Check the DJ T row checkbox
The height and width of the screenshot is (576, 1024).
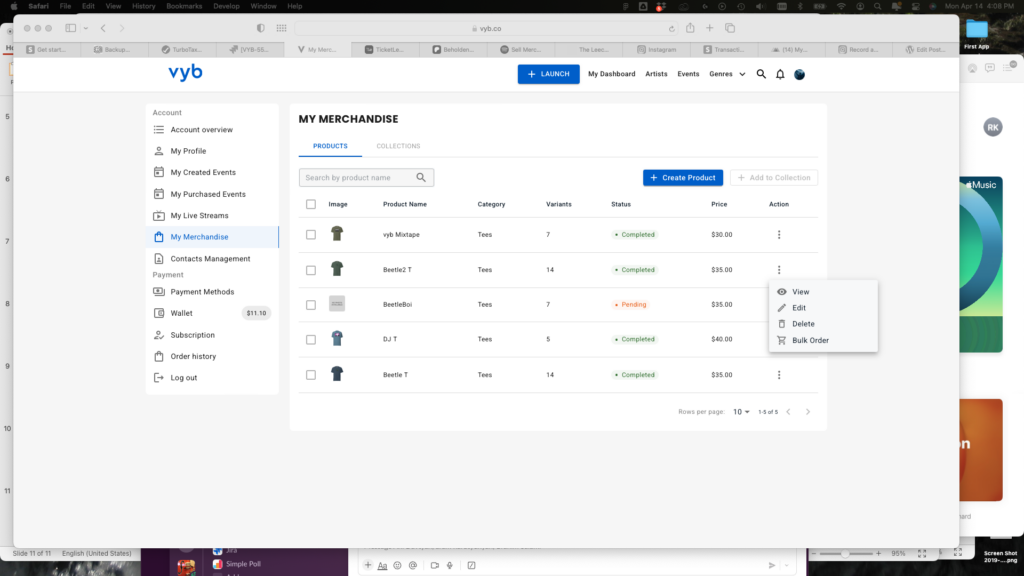(311, 340)
